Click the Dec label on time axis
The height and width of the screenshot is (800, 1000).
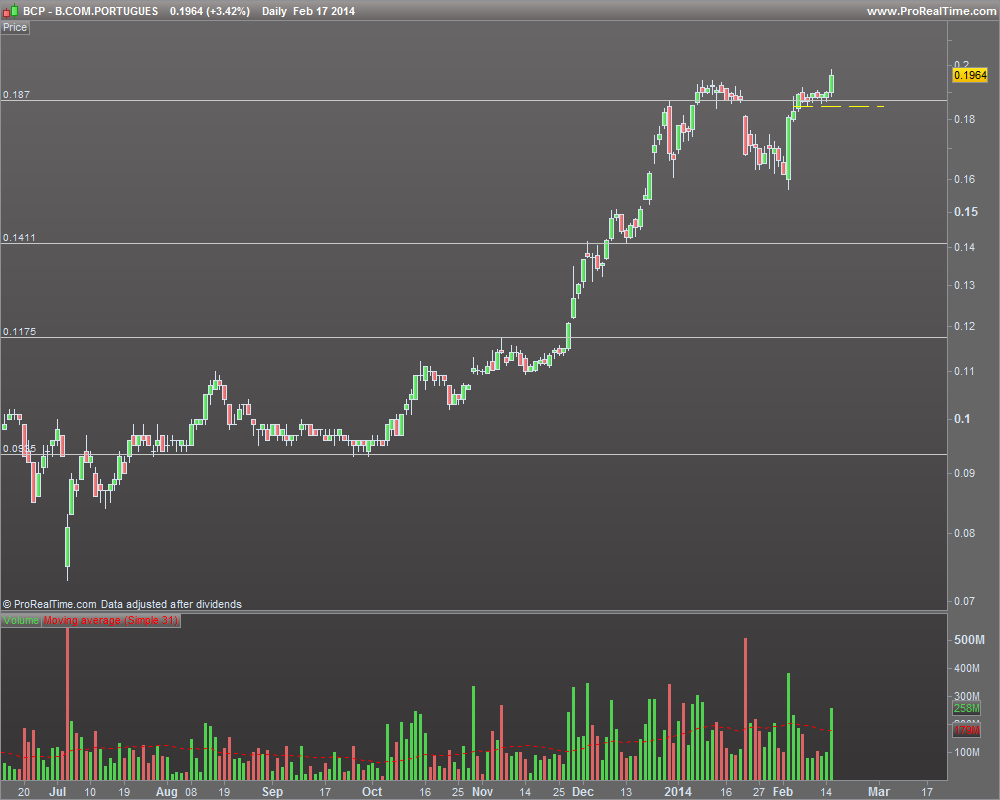pos(583,792)
